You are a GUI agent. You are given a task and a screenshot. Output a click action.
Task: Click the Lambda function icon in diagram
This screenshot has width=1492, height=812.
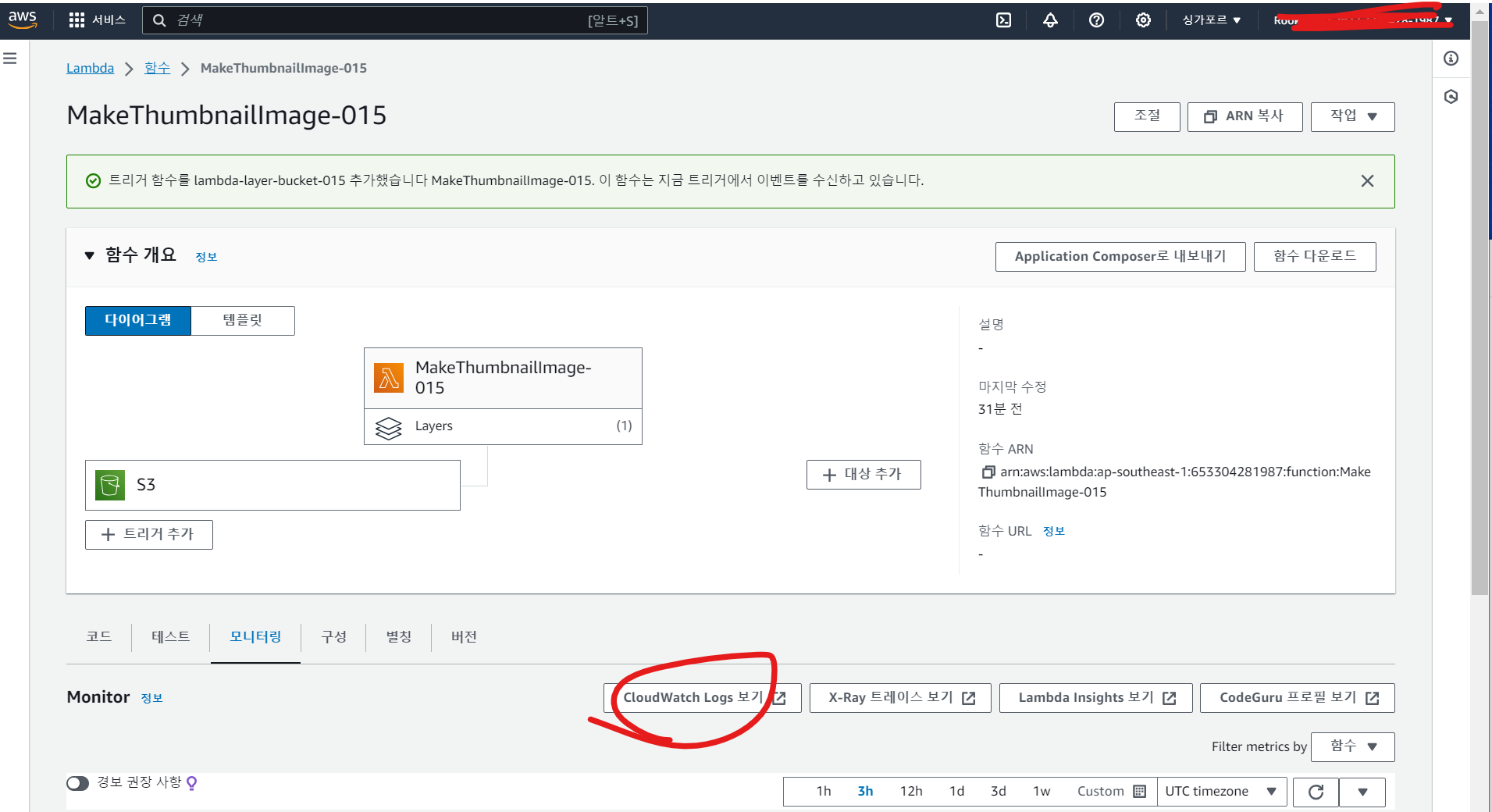[x=389, y=378]
